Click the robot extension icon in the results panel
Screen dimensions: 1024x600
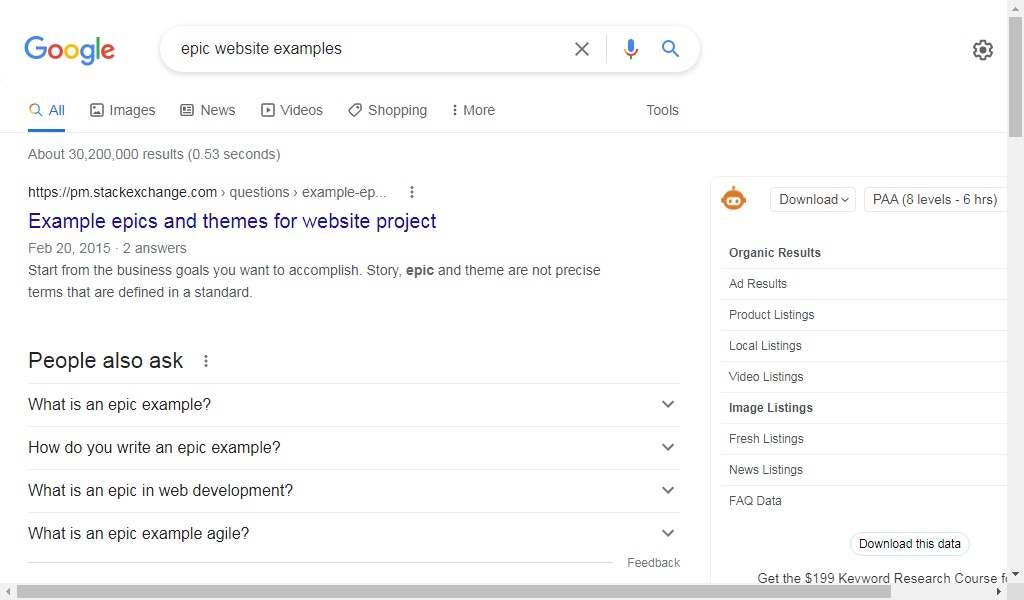734,198
